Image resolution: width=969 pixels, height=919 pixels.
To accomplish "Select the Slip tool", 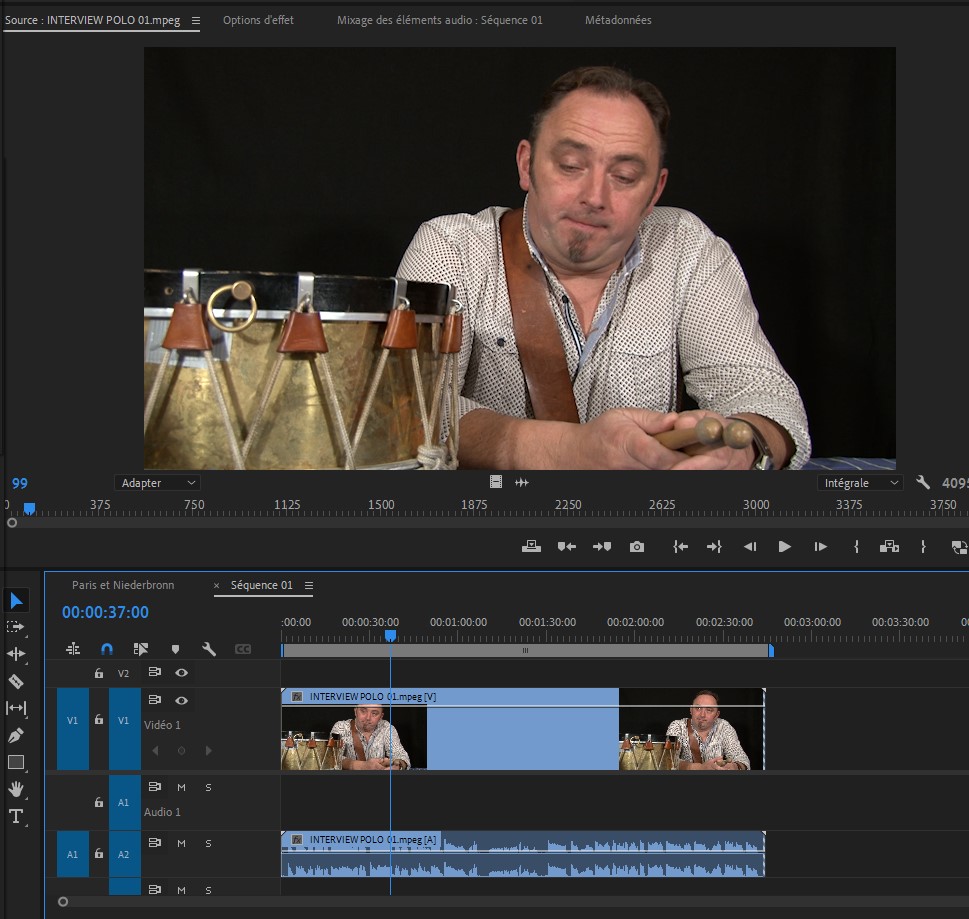I will pos(16,708).
